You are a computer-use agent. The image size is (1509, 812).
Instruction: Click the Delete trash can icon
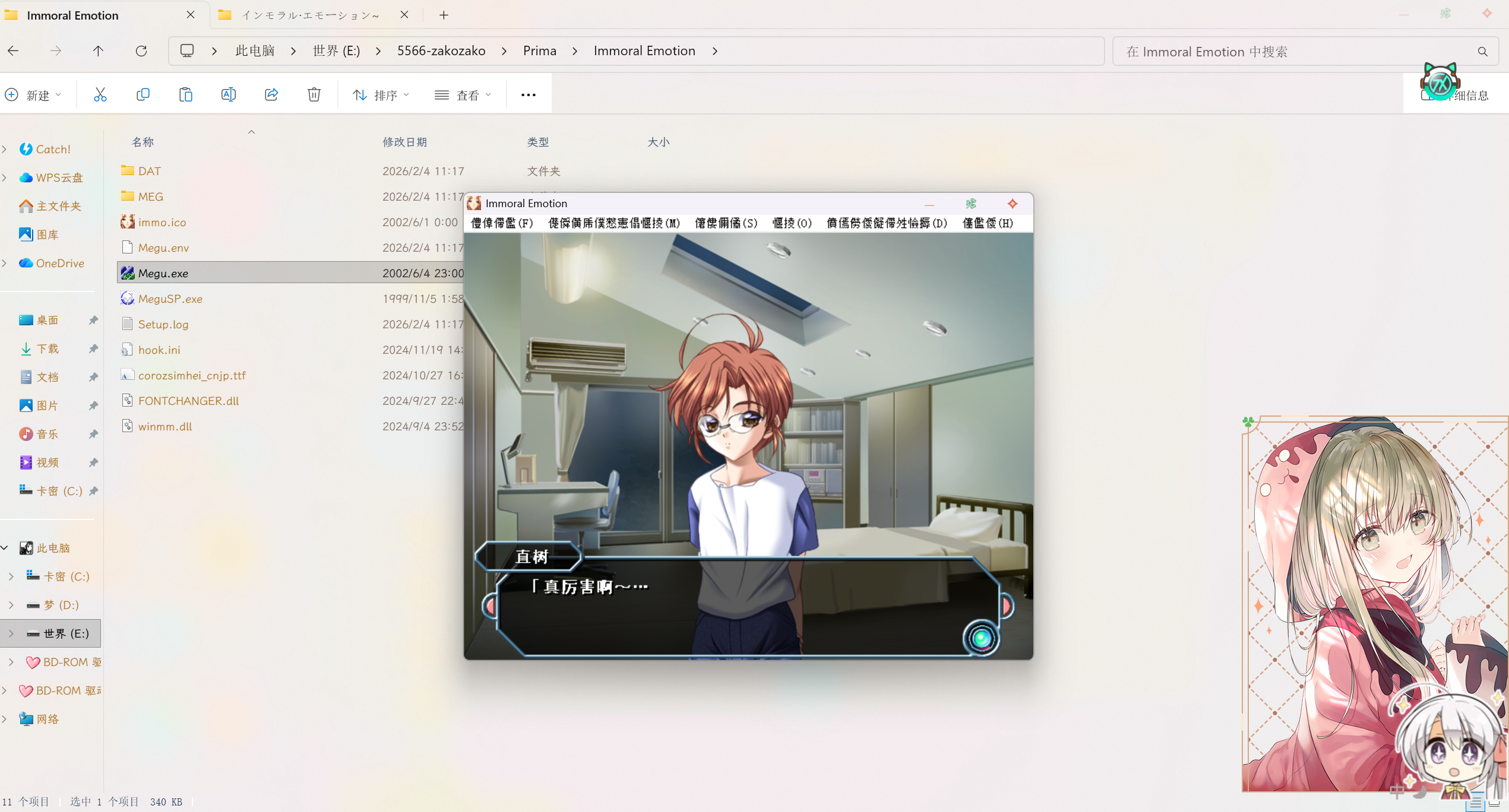tap(314, 95)
